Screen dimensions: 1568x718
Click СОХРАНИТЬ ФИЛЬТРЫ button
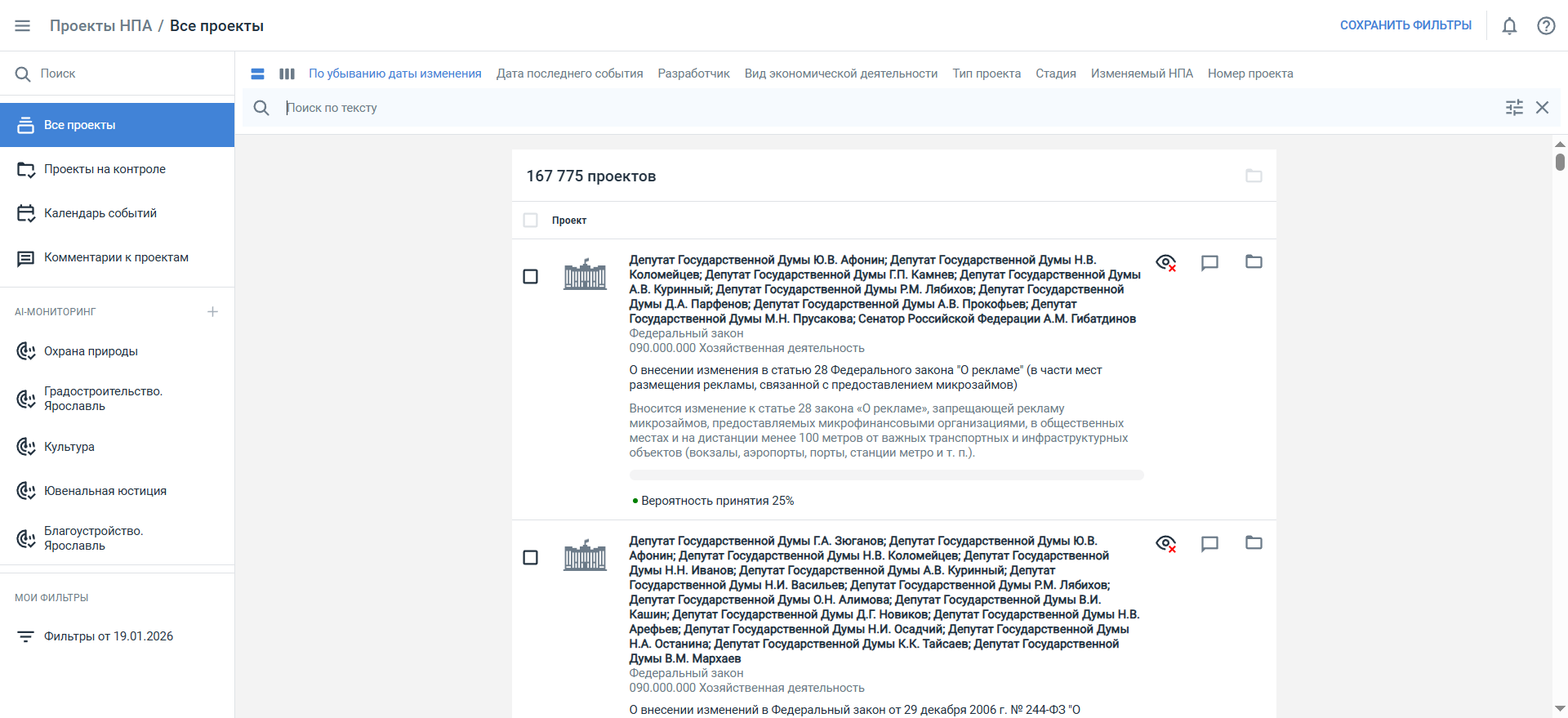click(1405, 25)
